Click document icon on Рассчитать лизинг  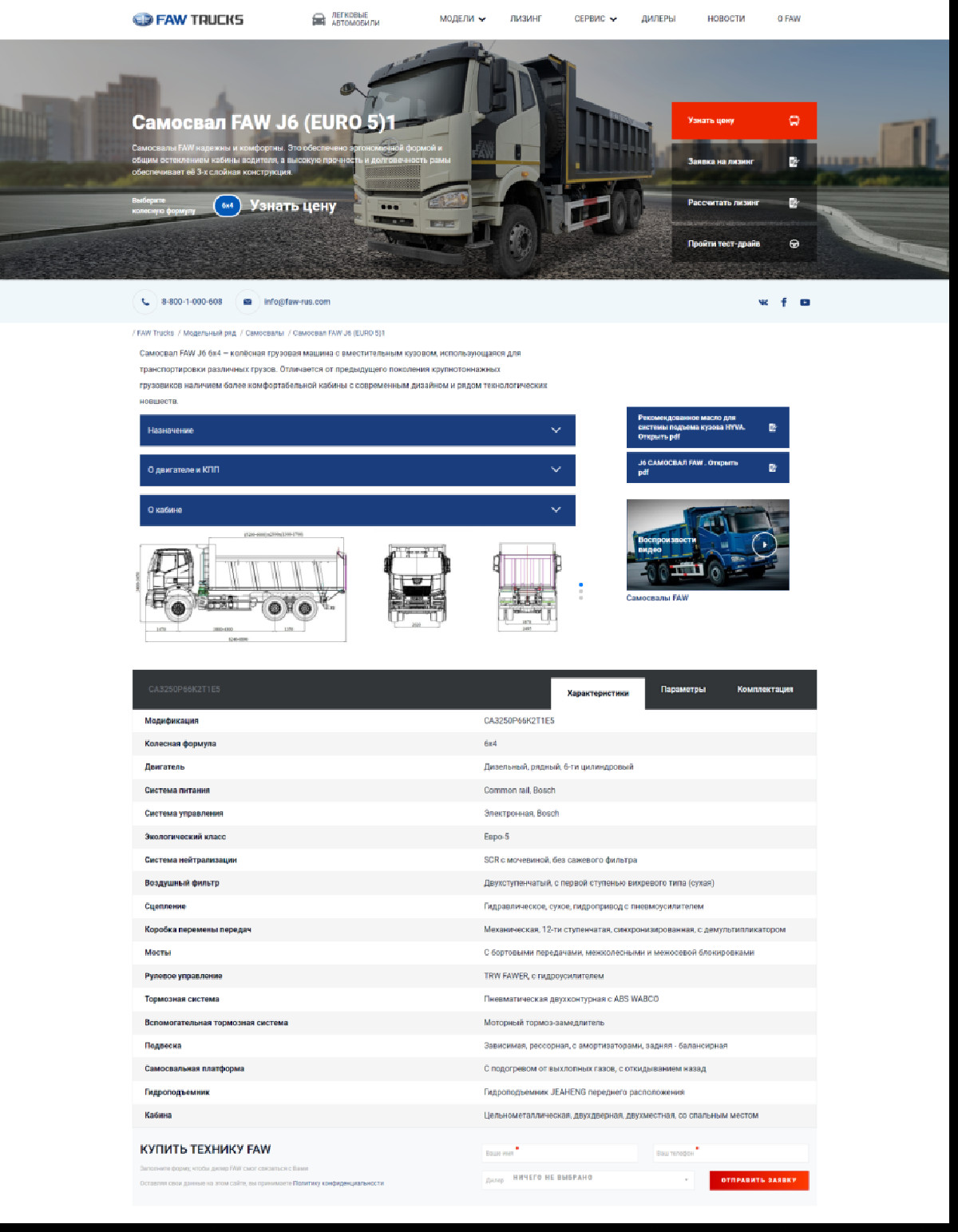794,203
